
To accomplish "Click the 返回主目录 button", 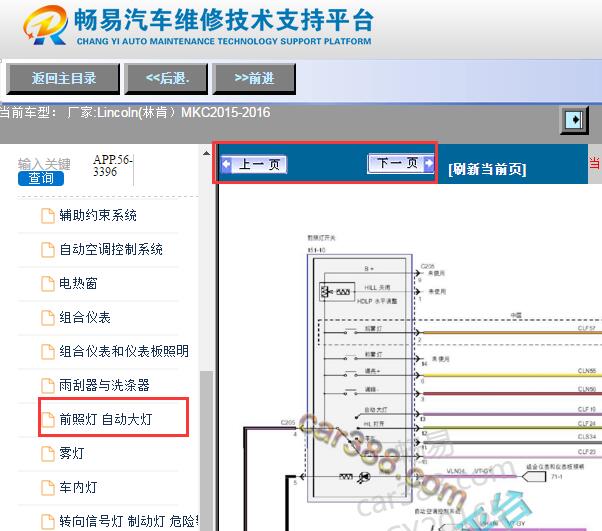I will pyautogui.click(x=63, y=79).
